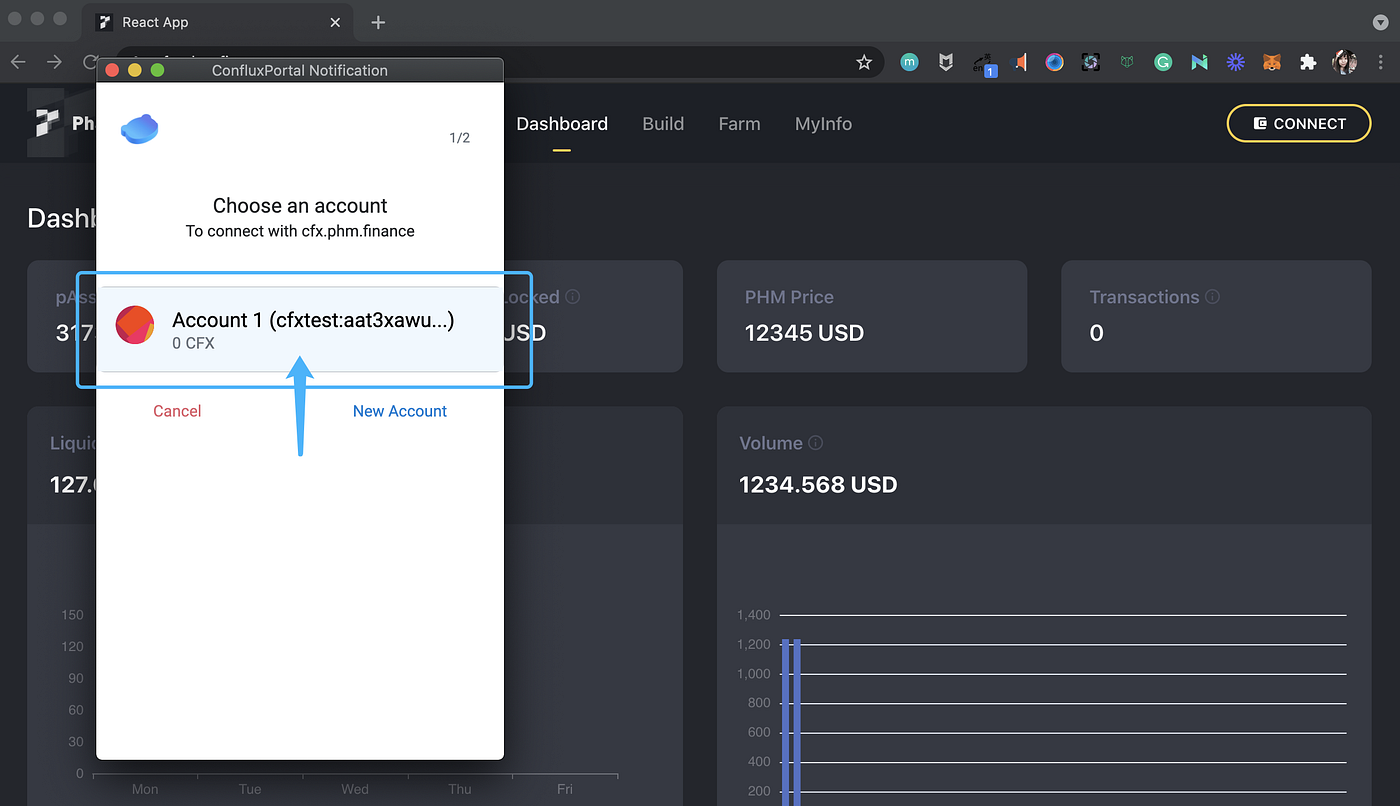Open the megaphone extension icon
Screen dimensions: 1400x806
point(1020,62)
